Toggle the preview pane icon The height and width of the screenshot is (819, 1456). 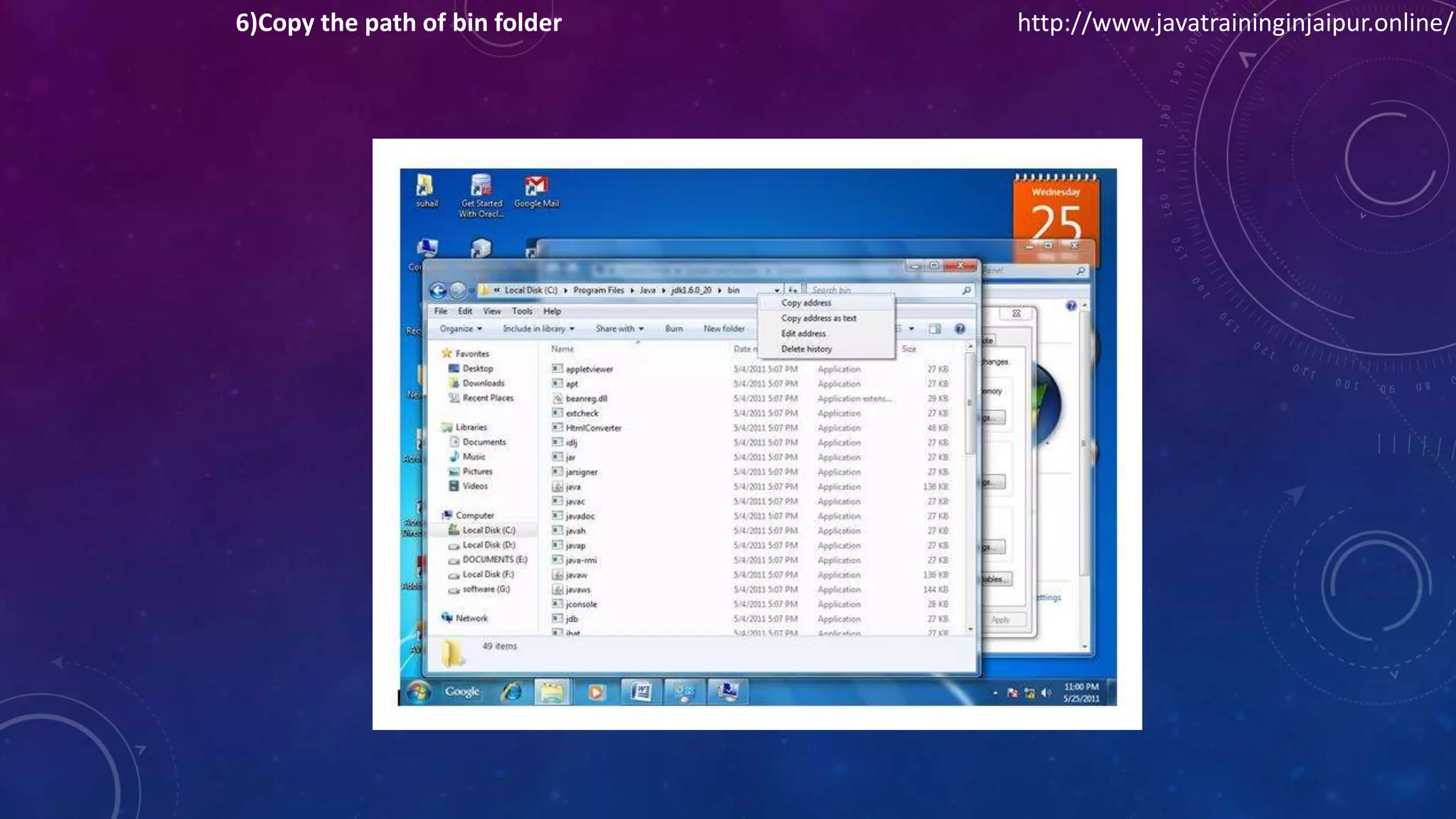[x=935, y=328]
